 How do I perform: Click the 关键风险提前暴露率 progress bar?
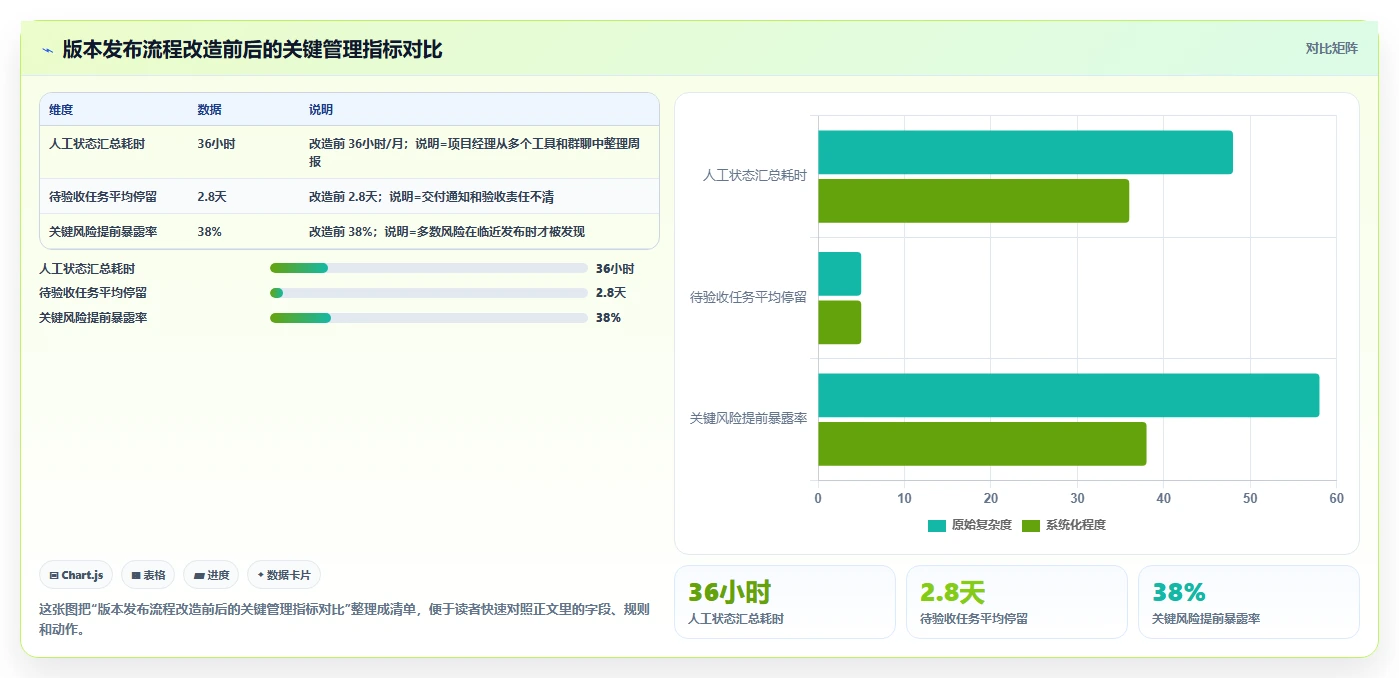pos(428,318)
